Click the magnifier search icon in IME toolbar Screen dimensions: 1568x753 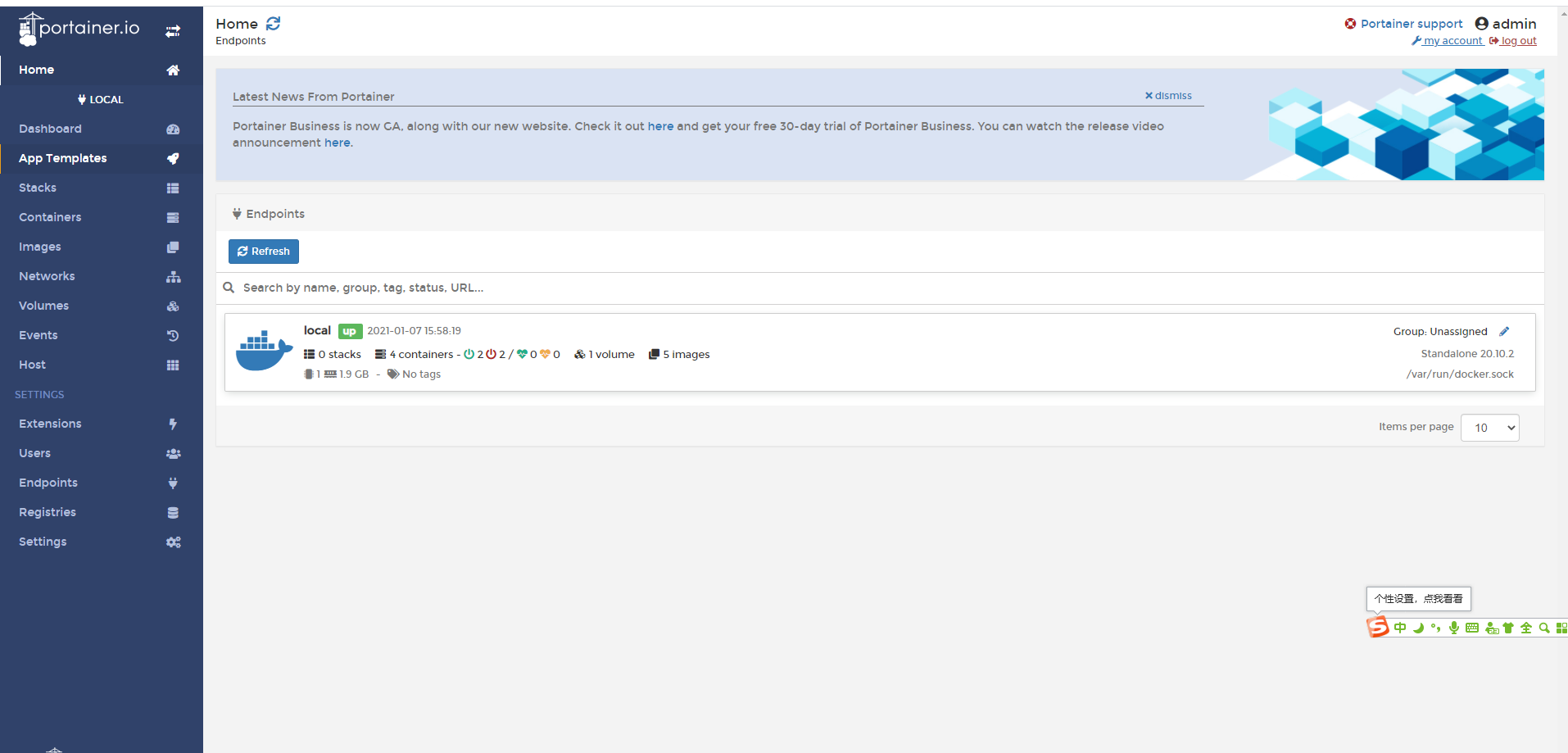1544,628
